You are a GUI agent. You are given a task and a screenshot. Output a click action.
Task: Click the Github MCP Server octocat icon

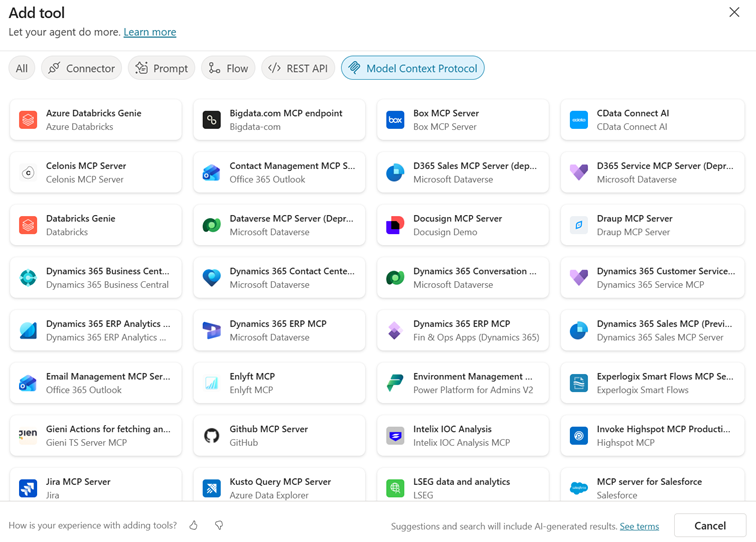pyautogui.click(x=212, y=436)
